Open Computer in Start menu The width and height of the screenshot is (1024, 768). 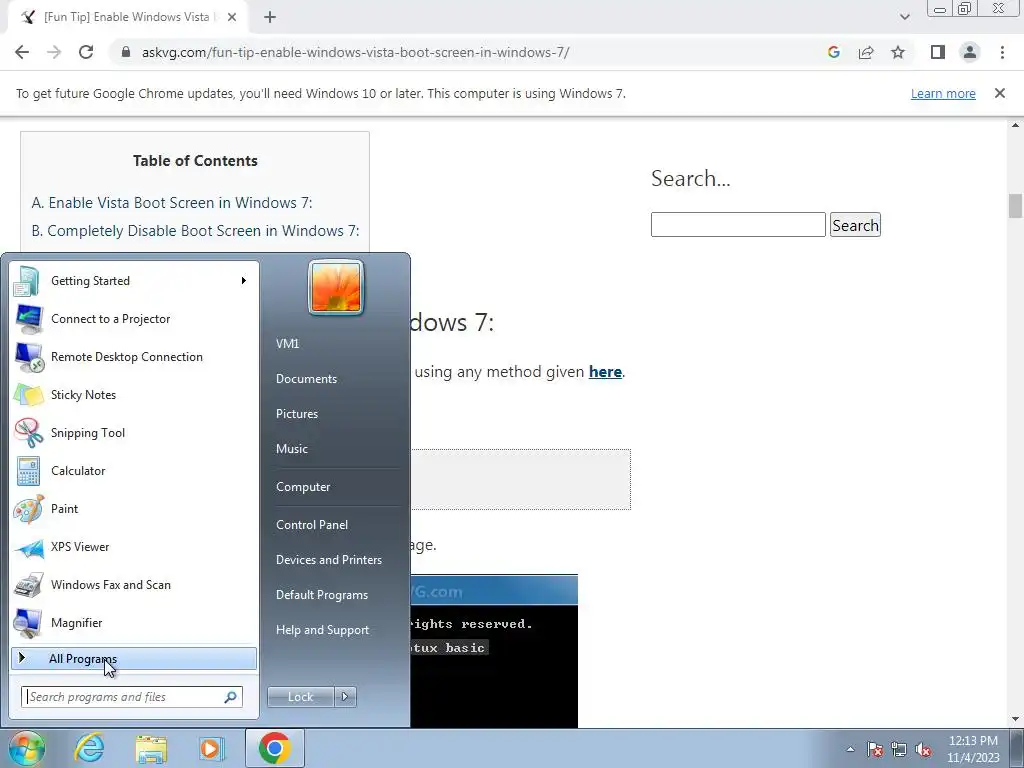point(303,487)
